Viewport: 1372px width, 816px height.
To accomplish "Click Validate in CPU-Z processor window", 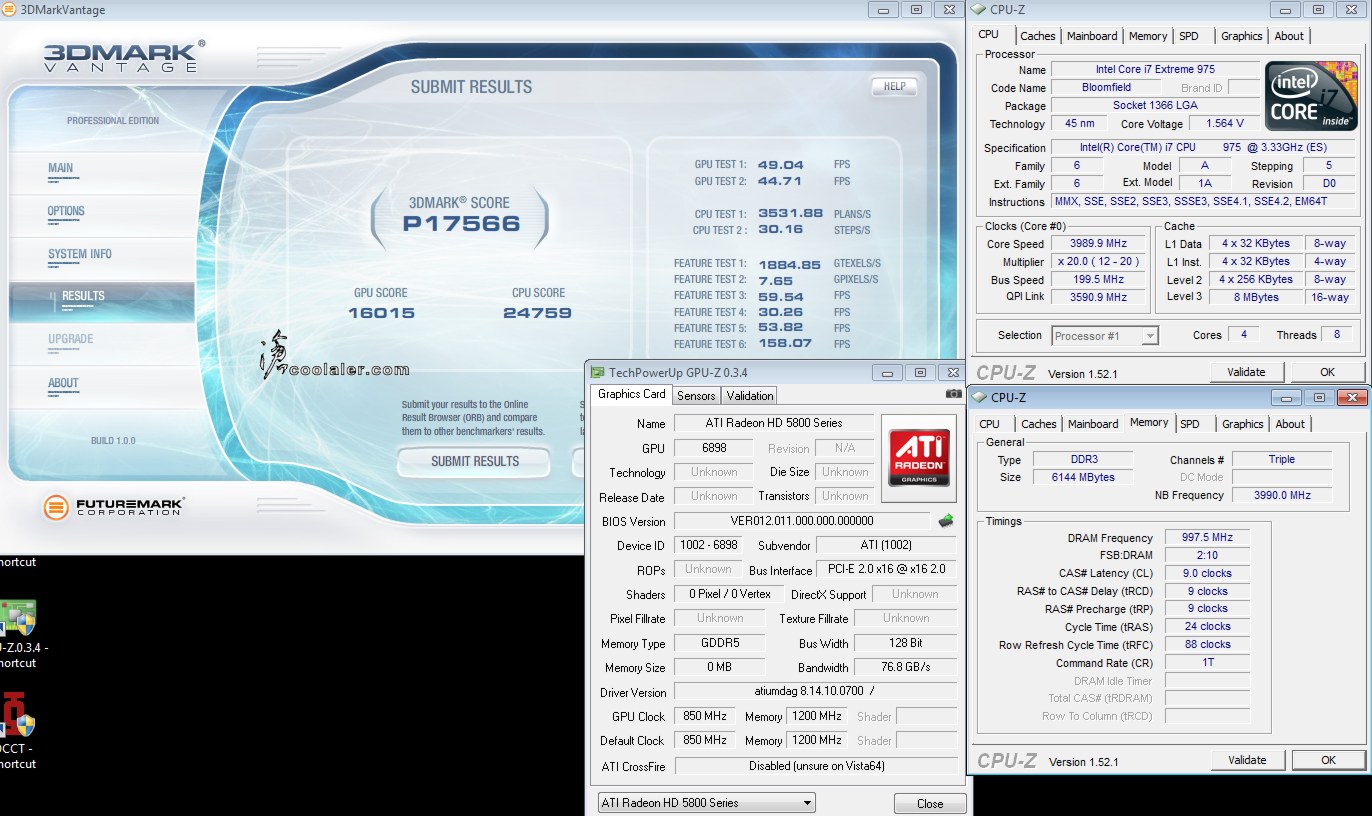I will click(1246, 372).
